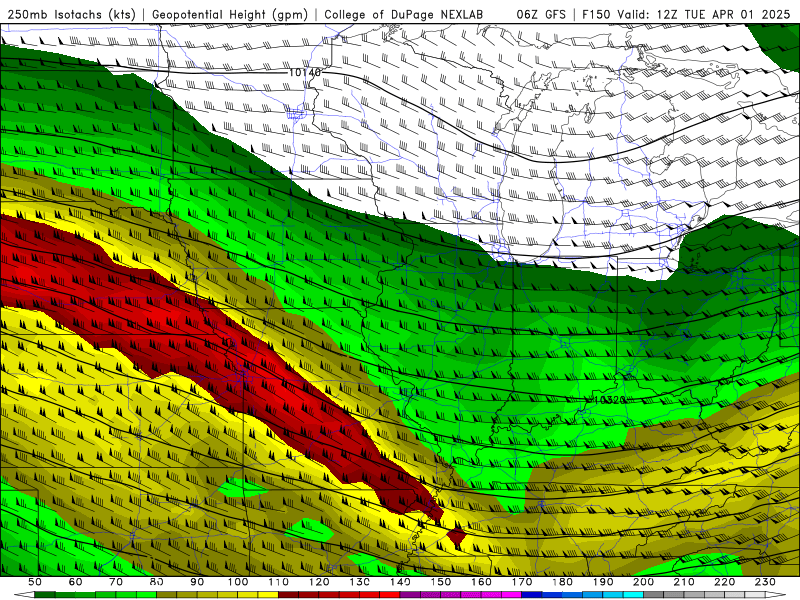Click the 'Geopotential Height (gpm)' title text
The height and width of the screenshot is (600, 800).
230,15
